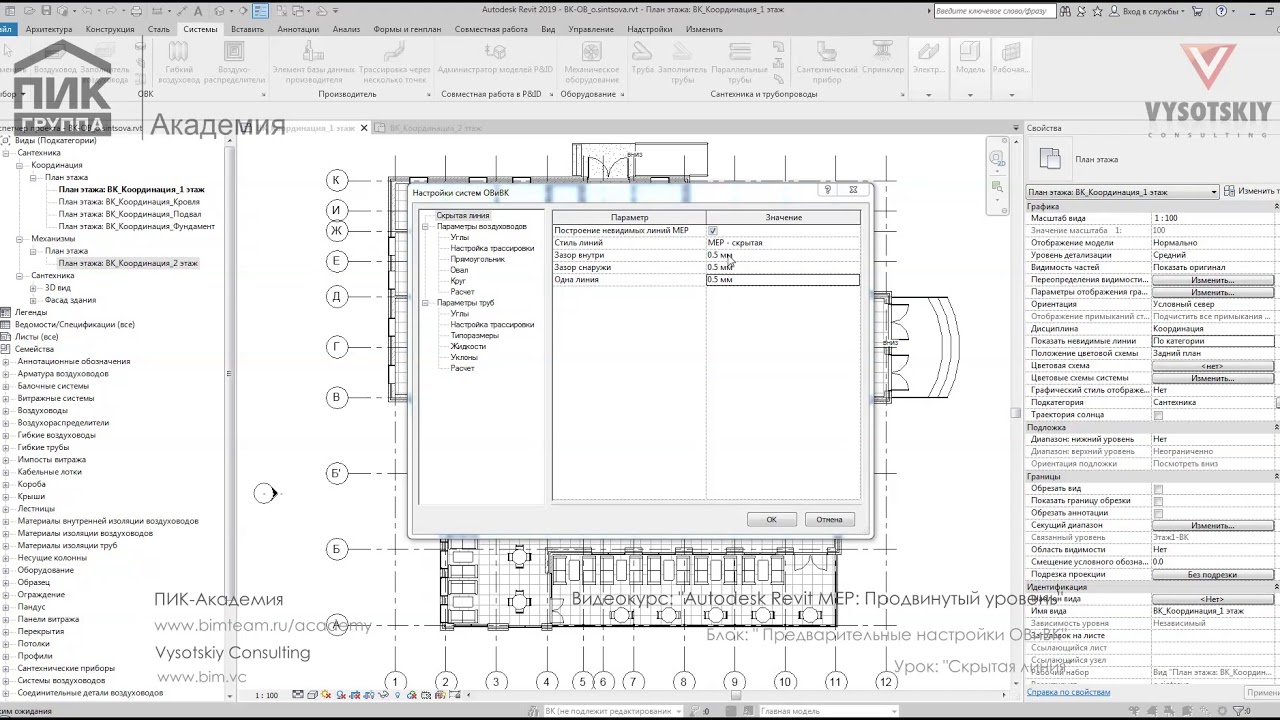Viewport: 1280px width, 720px height.
Task: Click the Одна линия value field
Action: (x=782, y=280)
